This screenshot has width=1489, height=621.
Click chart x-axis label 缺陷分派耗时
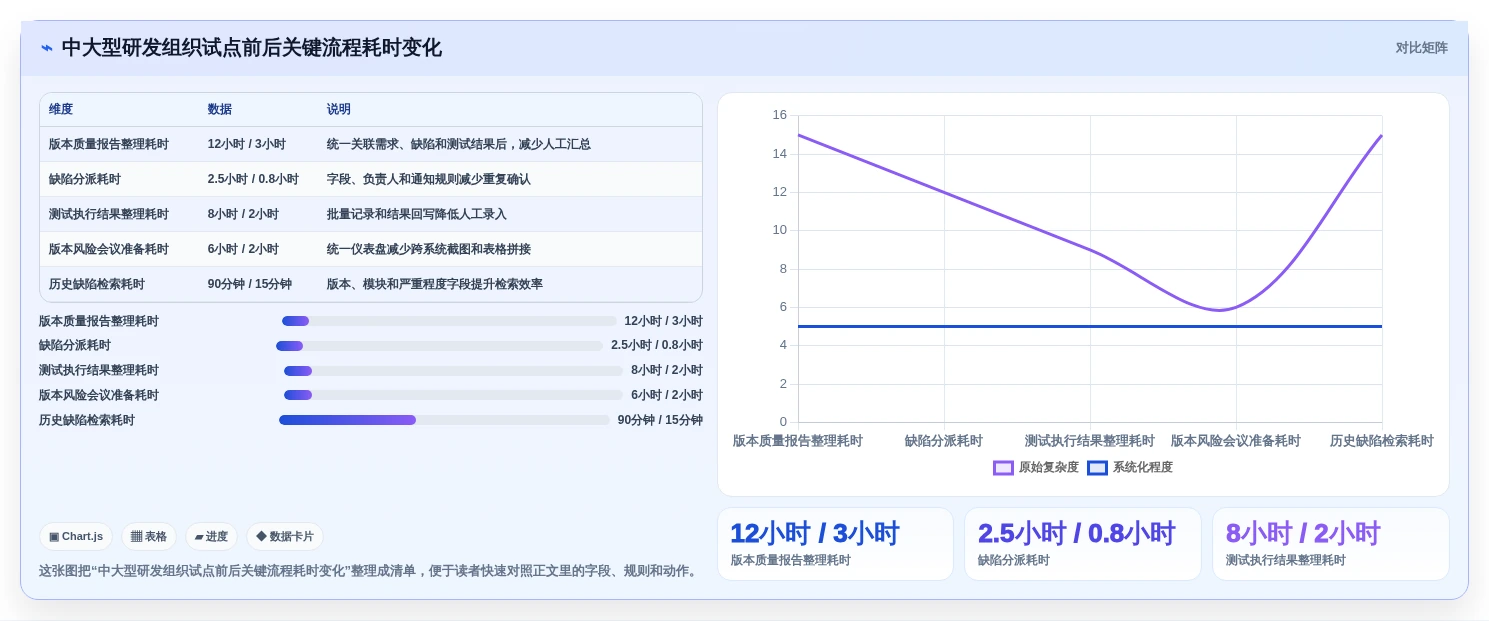coord(944,441)
